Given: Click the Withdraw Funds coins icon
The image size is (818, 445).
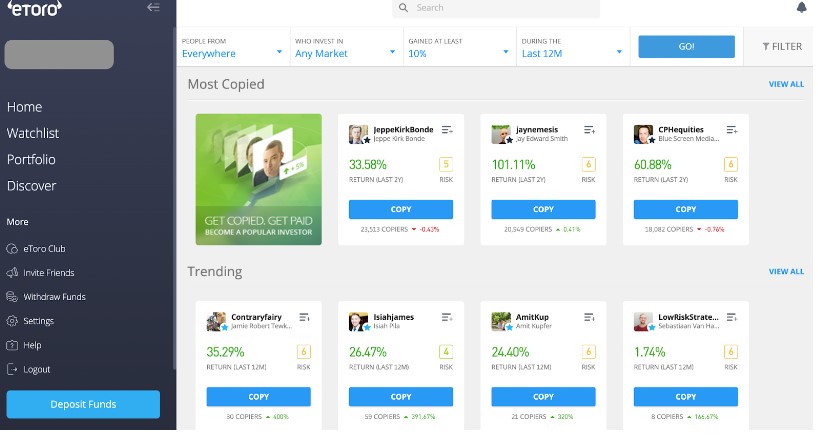Looking at the screenshot, I should (x=12, y=297).
